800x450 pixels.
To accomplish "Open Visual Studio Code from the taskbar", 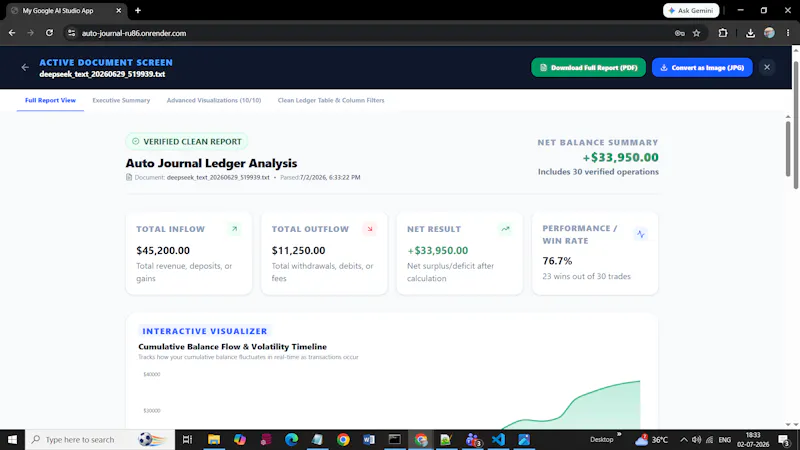I will [498, 439].
